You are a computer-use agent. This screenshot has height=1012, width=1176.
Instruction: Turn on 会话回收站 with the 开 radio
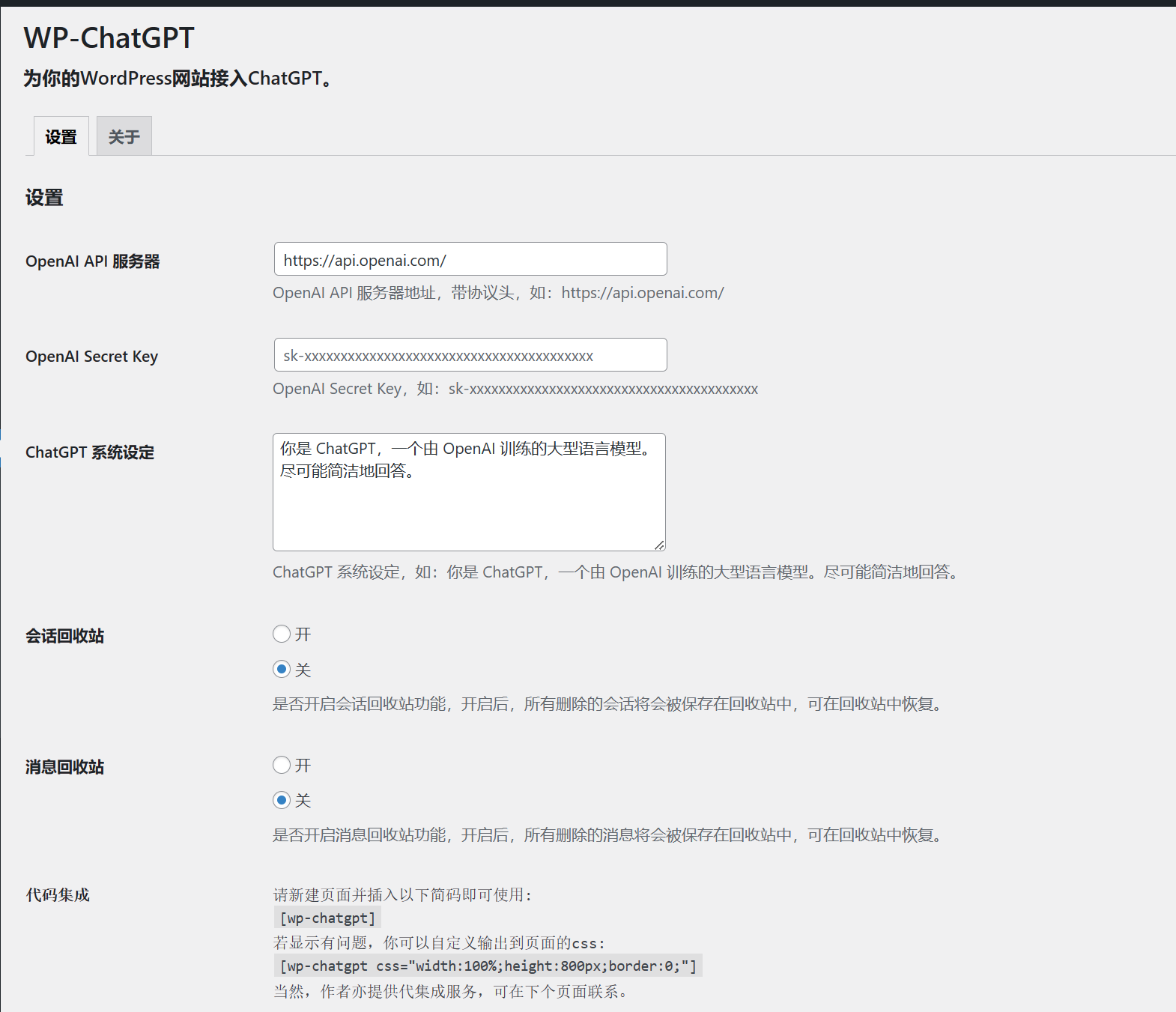[x=282, y=634]
